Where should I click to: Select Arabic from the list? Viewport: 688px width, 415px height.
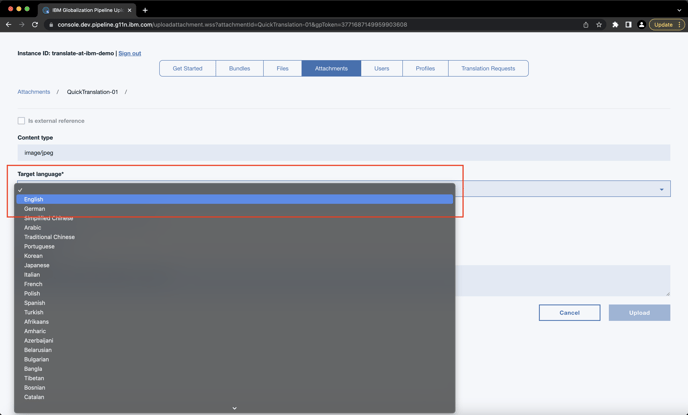click(235, 228)
